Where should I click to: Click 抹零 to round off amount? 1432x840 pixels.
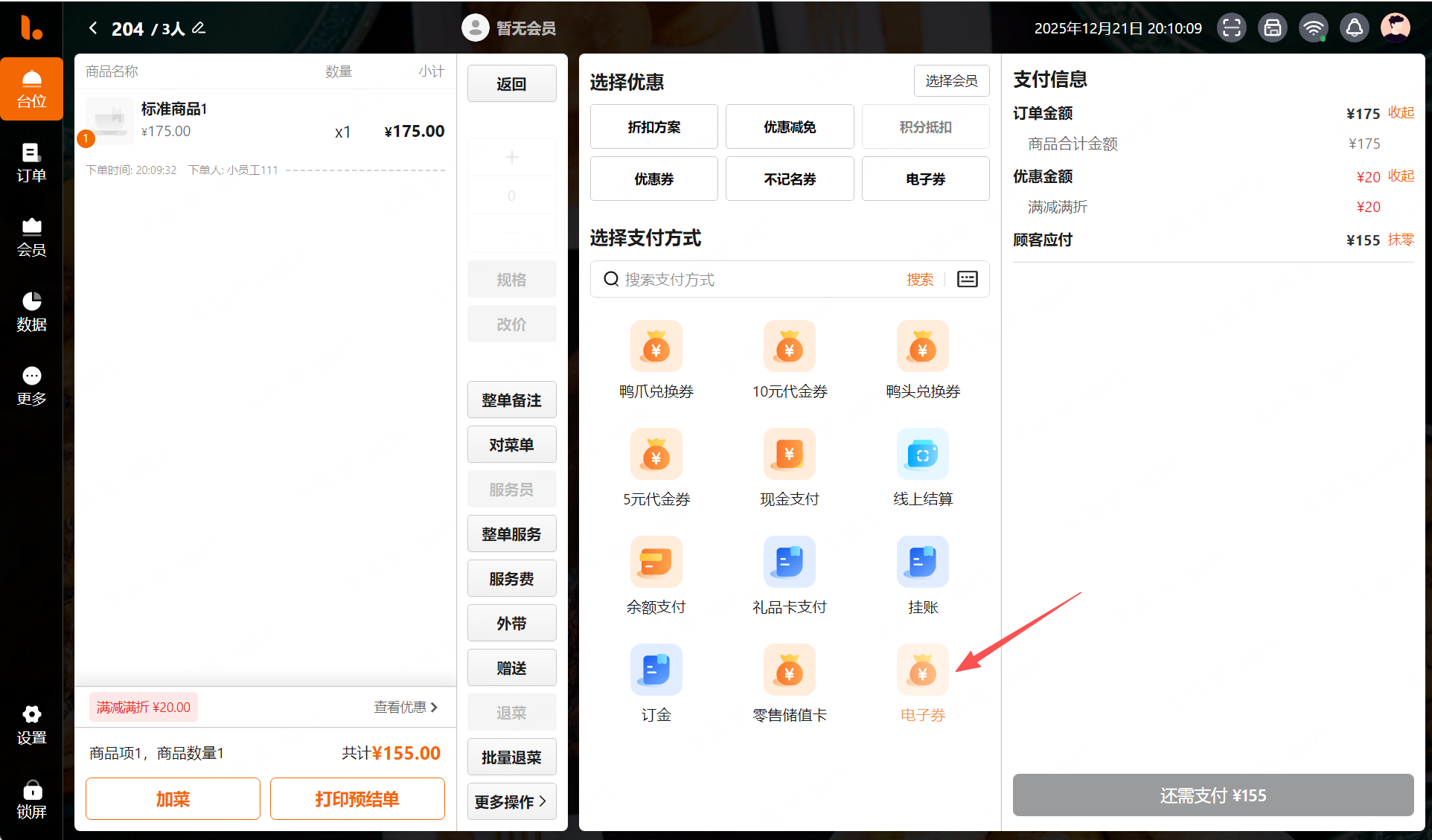point(1401,240)
